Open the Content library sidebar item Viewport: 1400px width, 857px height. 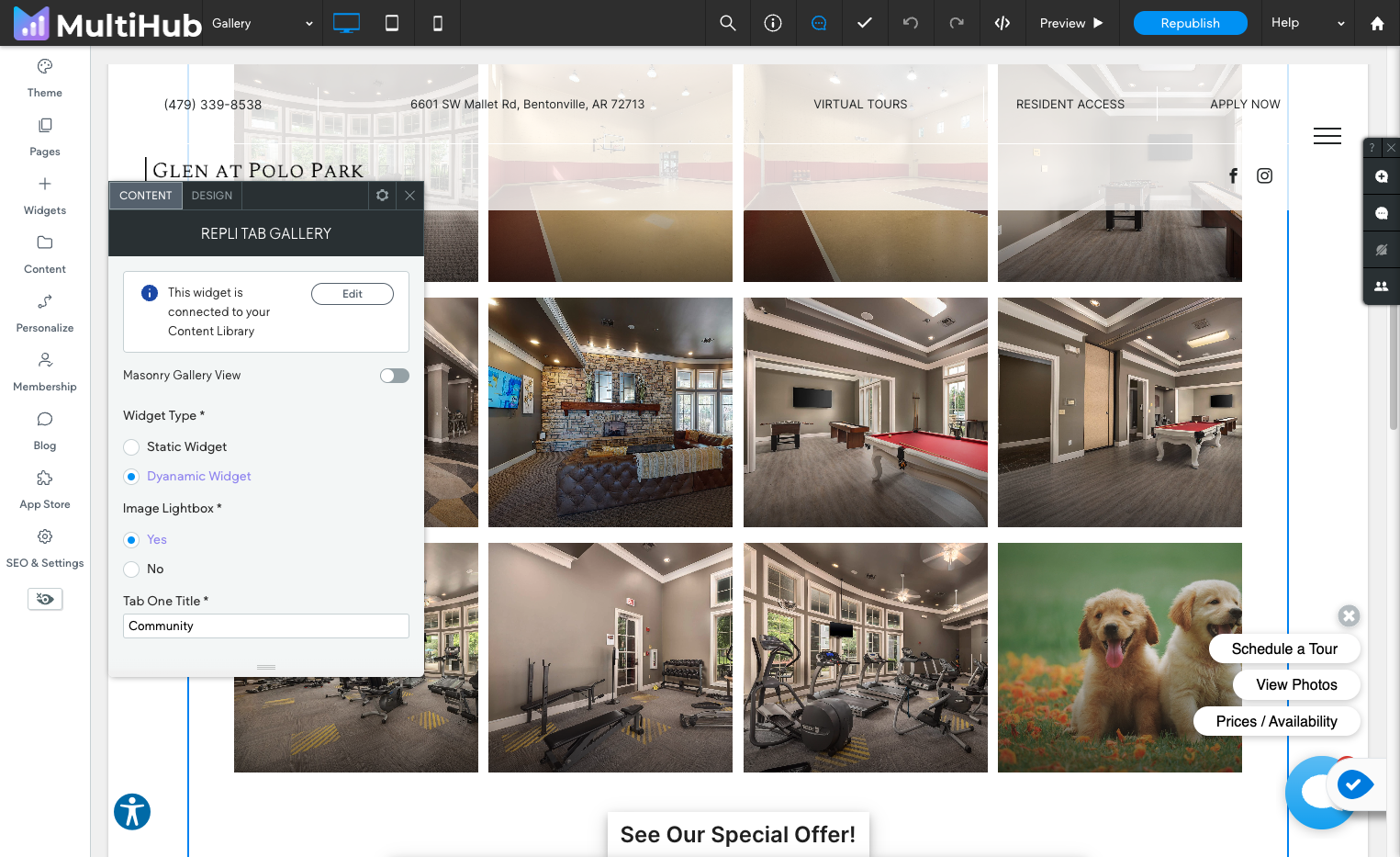coord(45,254)
